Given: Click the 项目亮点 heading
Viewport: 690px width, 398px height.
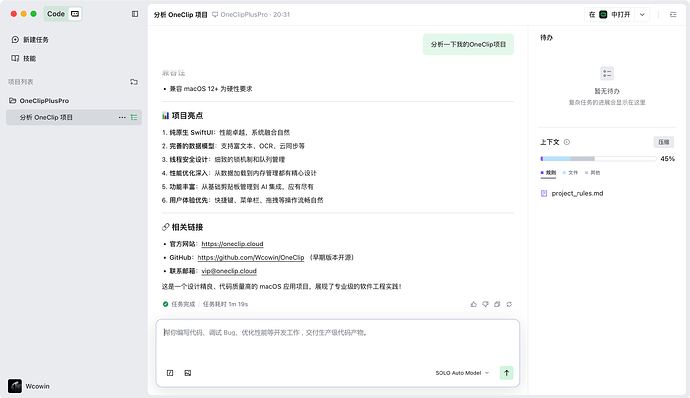Looking at the screenshot, I should (187, 116).
